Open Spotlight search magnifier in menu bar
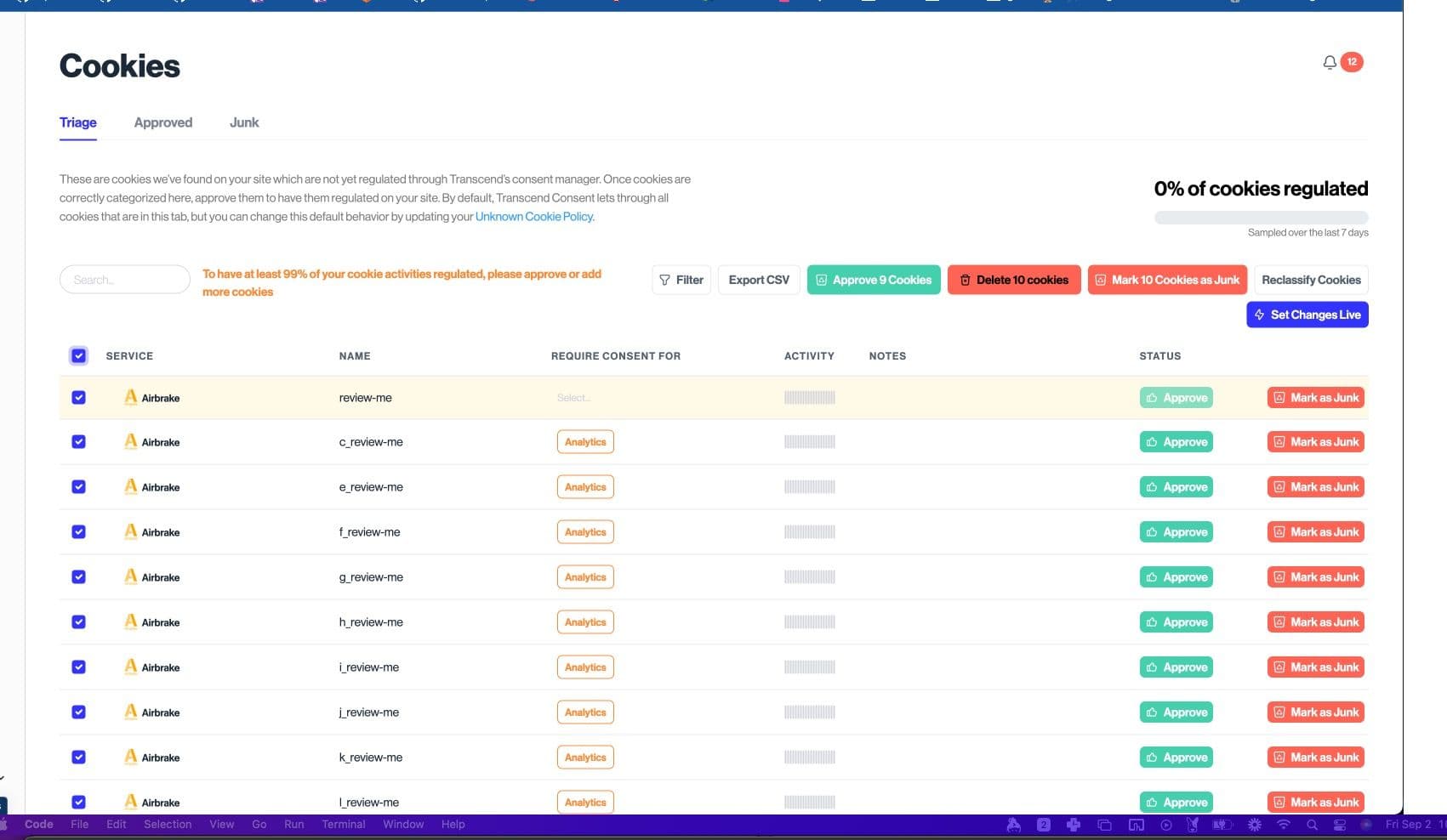The height and width of the screenshot is (840, 1447). click(1312, 825)
